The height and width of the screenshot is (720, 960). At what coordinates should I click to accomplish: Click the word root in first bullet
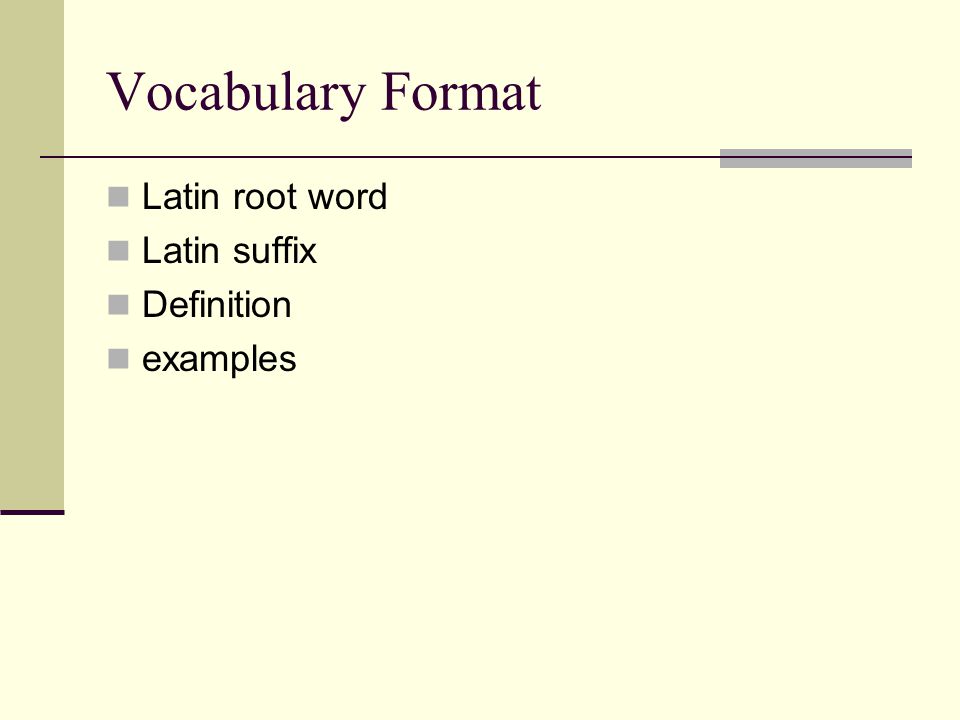(265, 198)
